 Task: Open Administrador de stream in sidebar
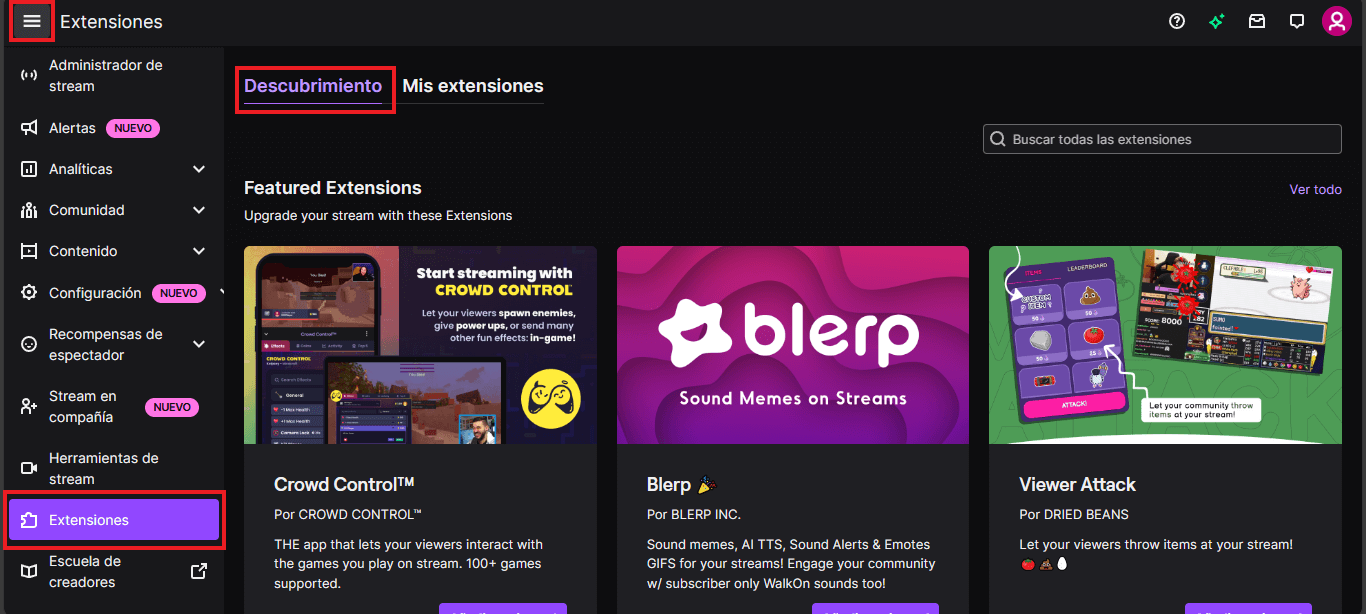point(114,76)
